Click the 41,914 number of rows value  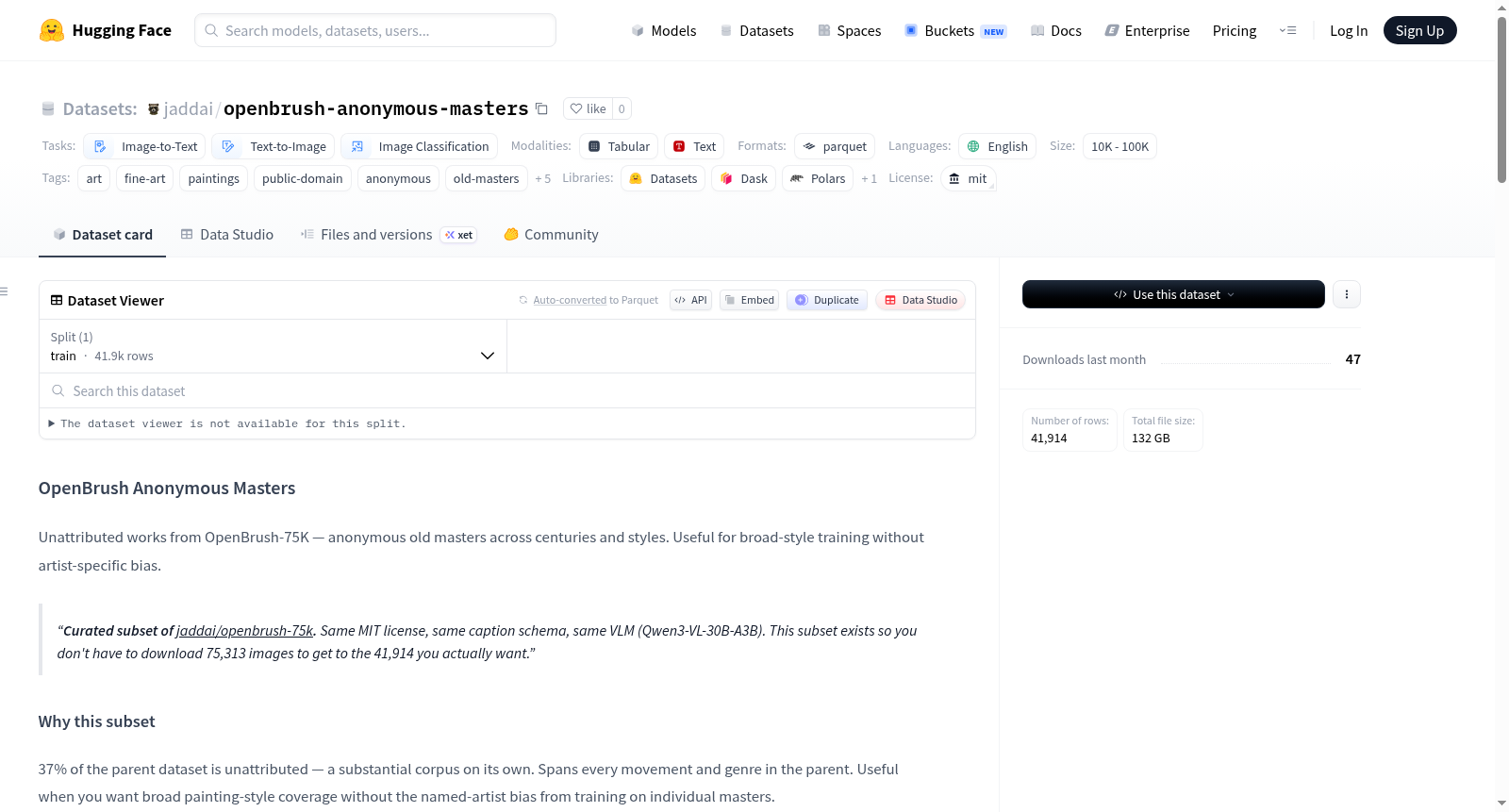(1049, 439)
